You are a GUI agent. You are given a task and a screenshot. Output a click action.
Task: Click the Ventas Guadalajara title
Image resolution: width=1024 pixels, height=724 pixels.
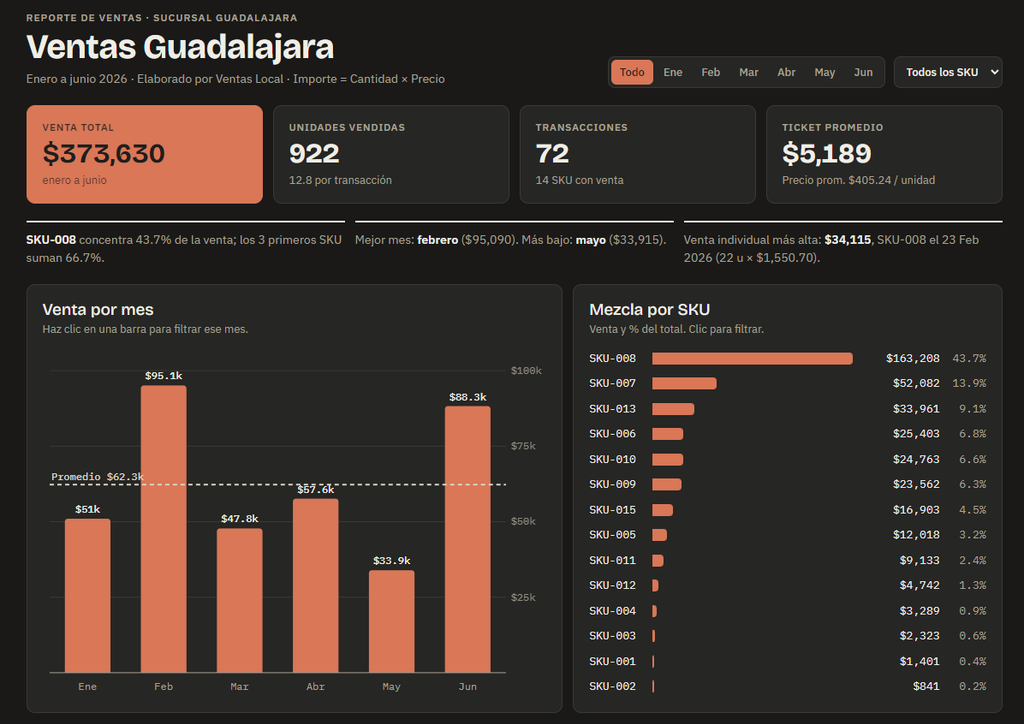[180, 47]
